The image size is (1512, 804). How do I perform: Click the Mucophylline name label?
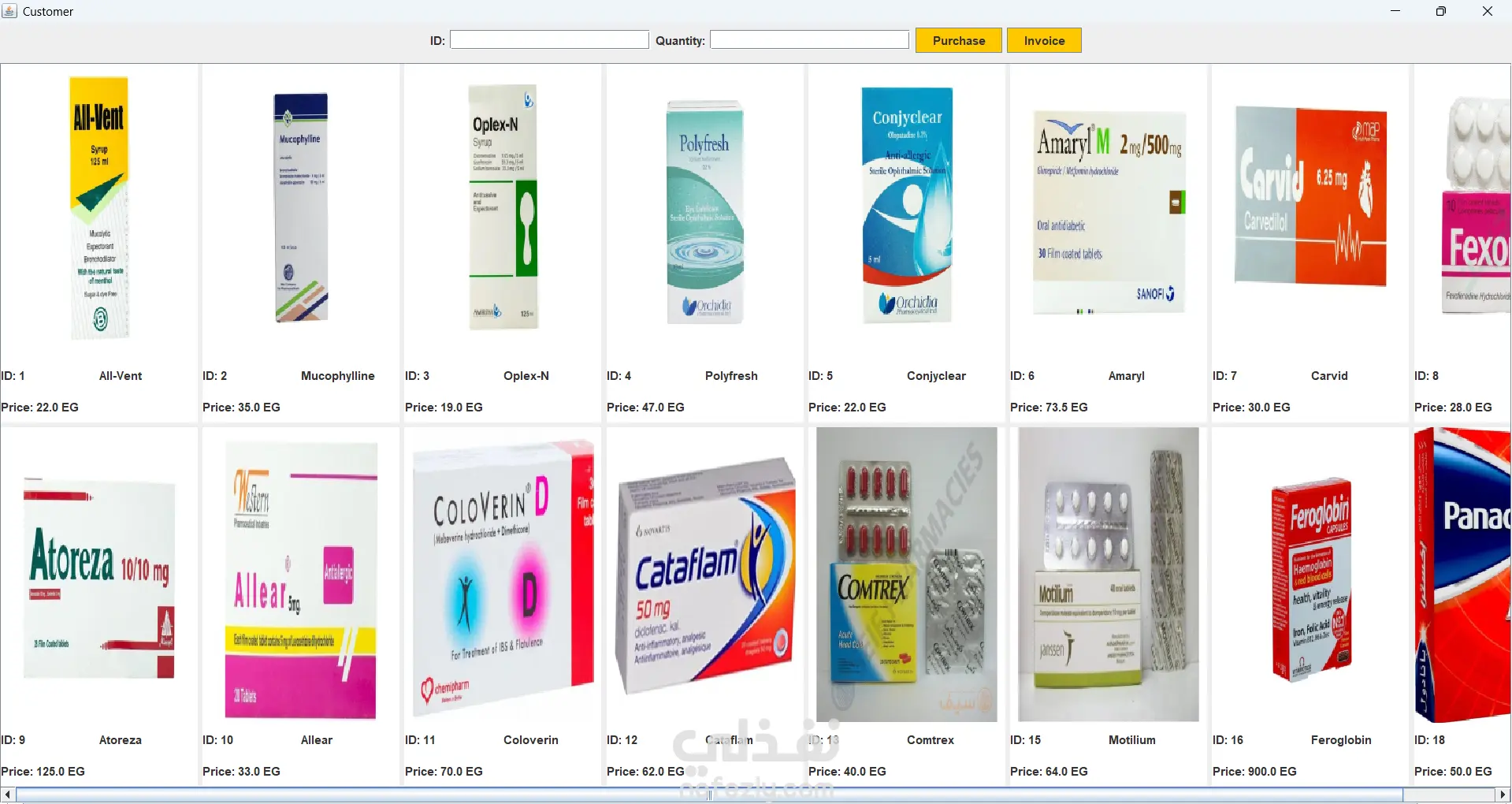tap(338, 376)
